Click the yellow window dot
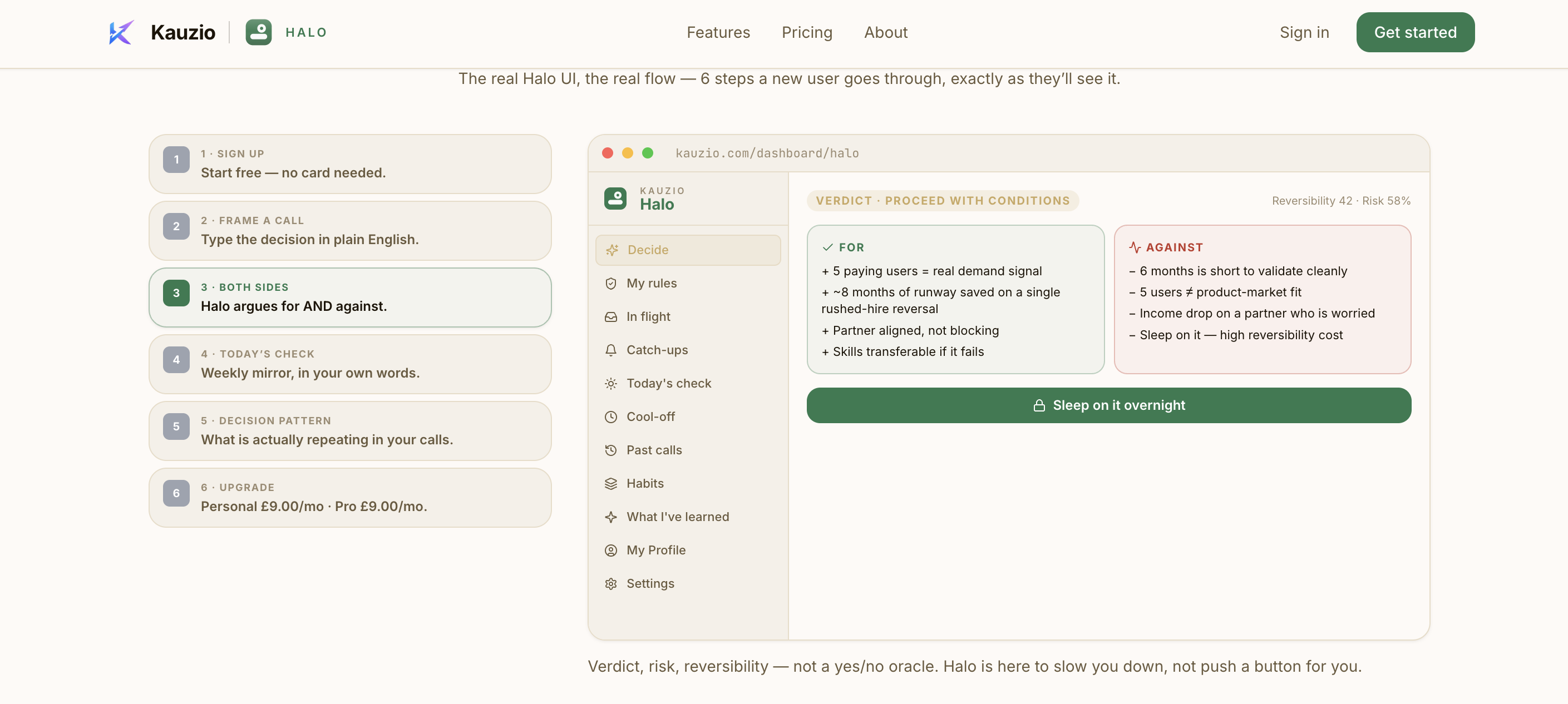Viewport: 1568px width, 704px height. 628,153
